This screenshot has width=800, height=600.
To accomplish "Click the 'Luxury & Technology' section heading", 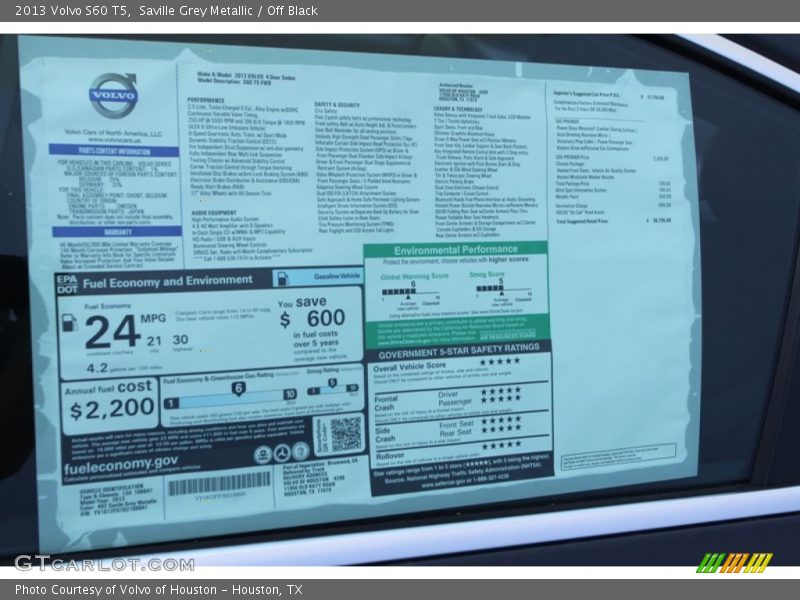I will coord(458,109).
